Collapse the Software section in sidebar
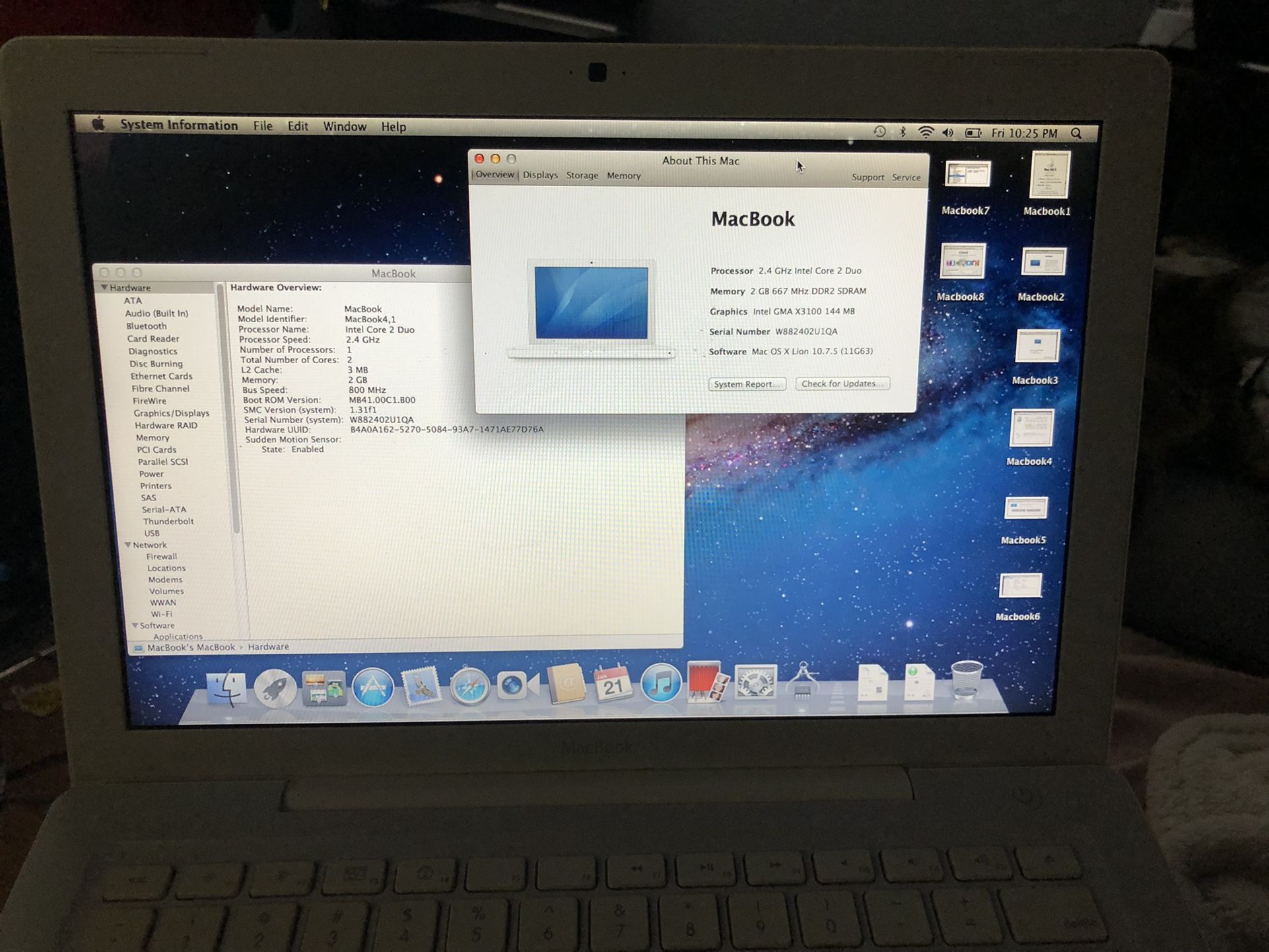The height and width of the screenshot is (952, 1269). point(135,625)
